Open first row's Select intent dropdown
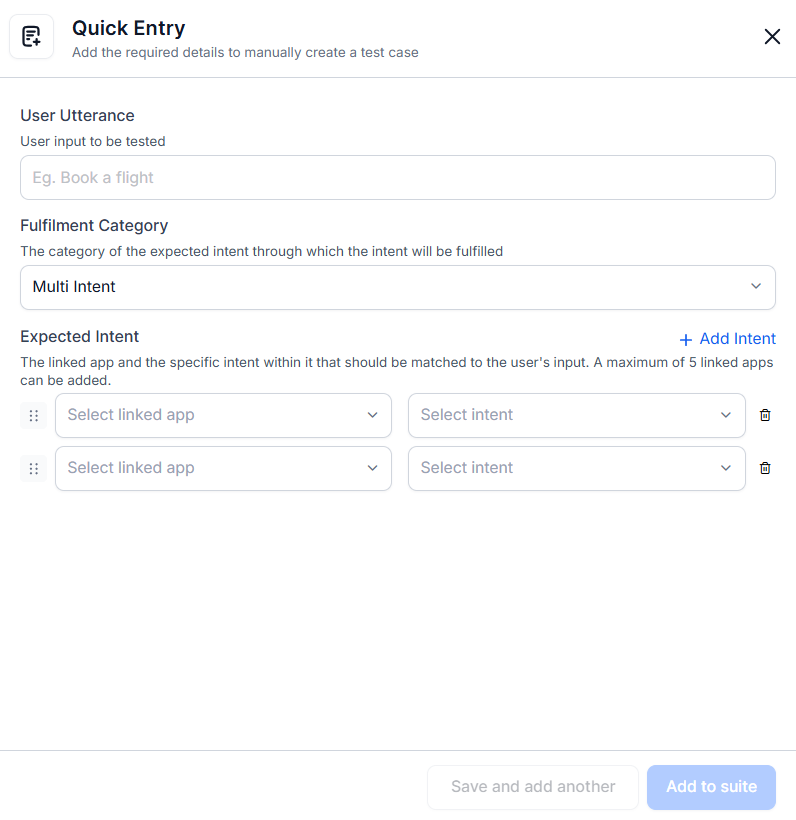 (576, 415)
